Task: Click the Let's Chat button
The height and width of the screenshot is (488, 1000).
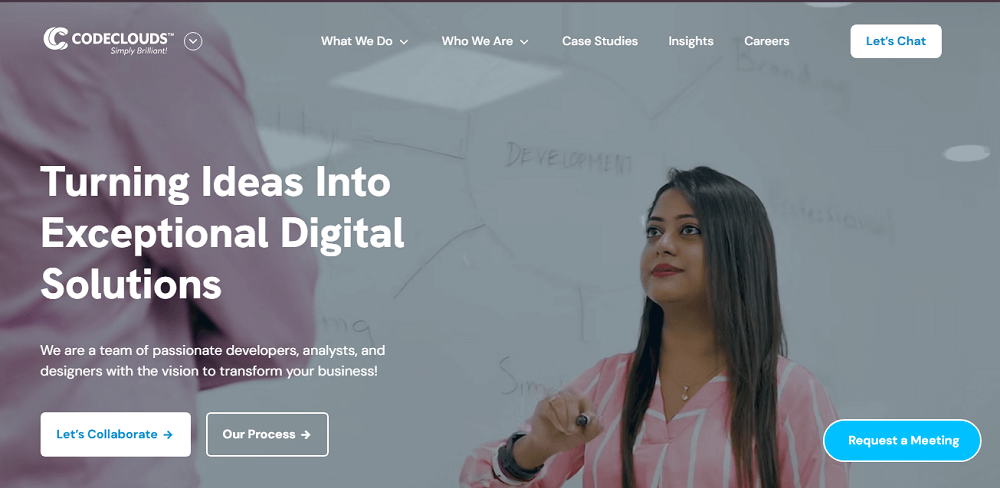Action: (x=895, y=41)
